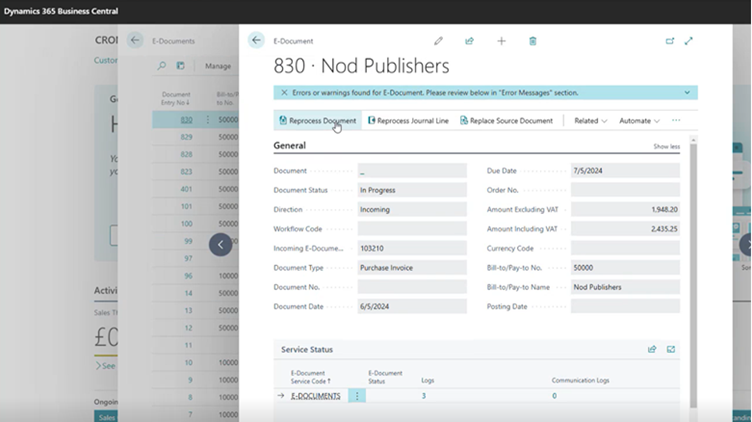The image size is (752, 422).
Task: Collapse the General section header
Action: pyautogui.click(x=289, y=145)
